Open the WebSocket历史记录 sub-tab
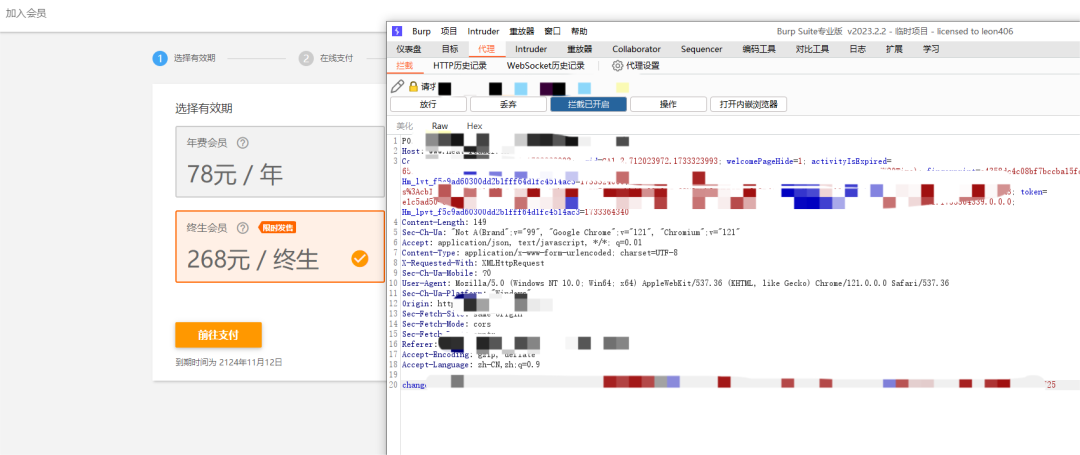Image resolution: width=1080 pixels, height=455 pixels. coord(546,66)
